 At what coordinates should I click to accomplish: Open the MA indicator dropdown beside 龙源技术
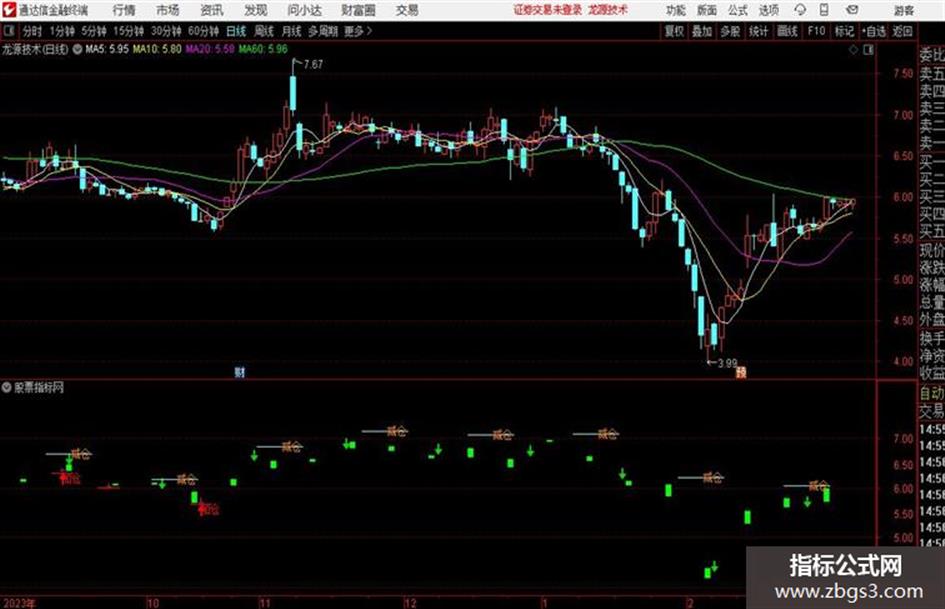click(77, 49)
